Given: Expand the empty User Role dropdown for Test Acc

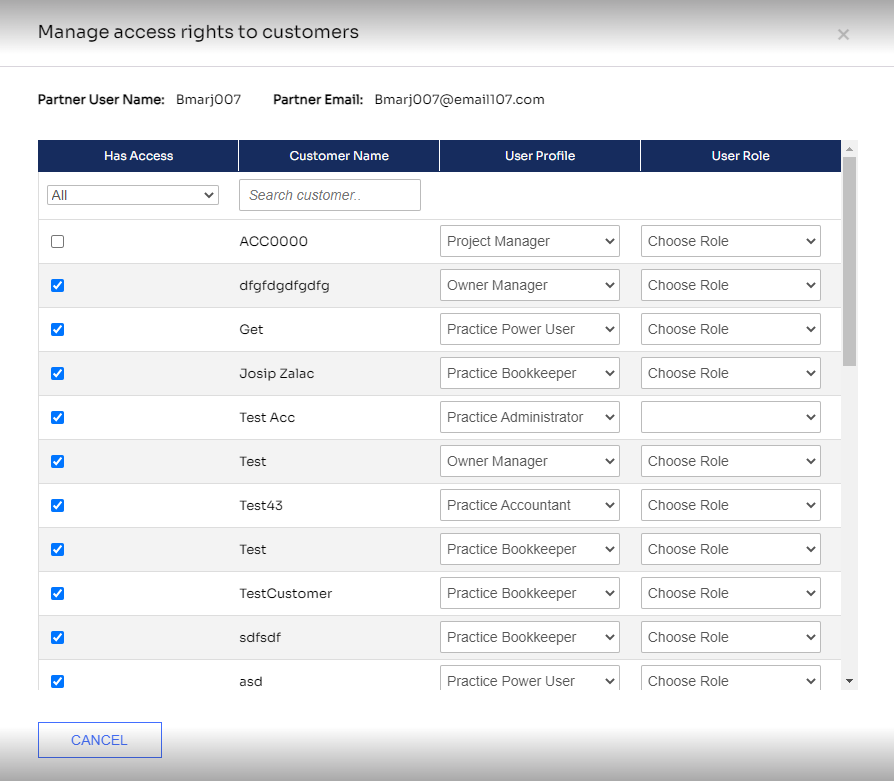Looking at the screenshot, I should [730, 417].
